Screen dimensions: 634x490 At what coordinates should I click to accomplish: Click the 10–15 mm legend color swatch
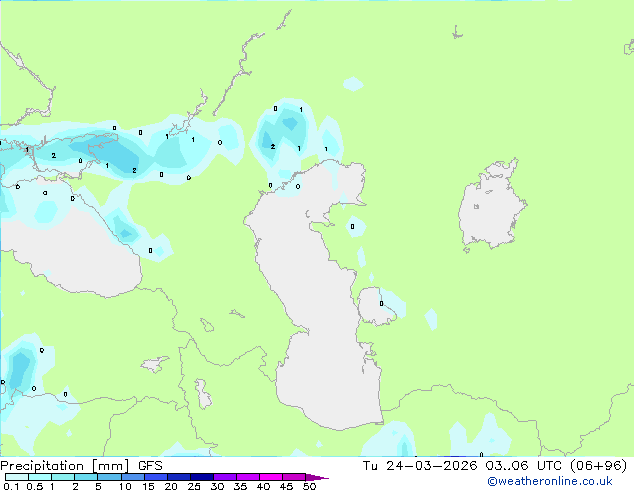coord(133,477)
